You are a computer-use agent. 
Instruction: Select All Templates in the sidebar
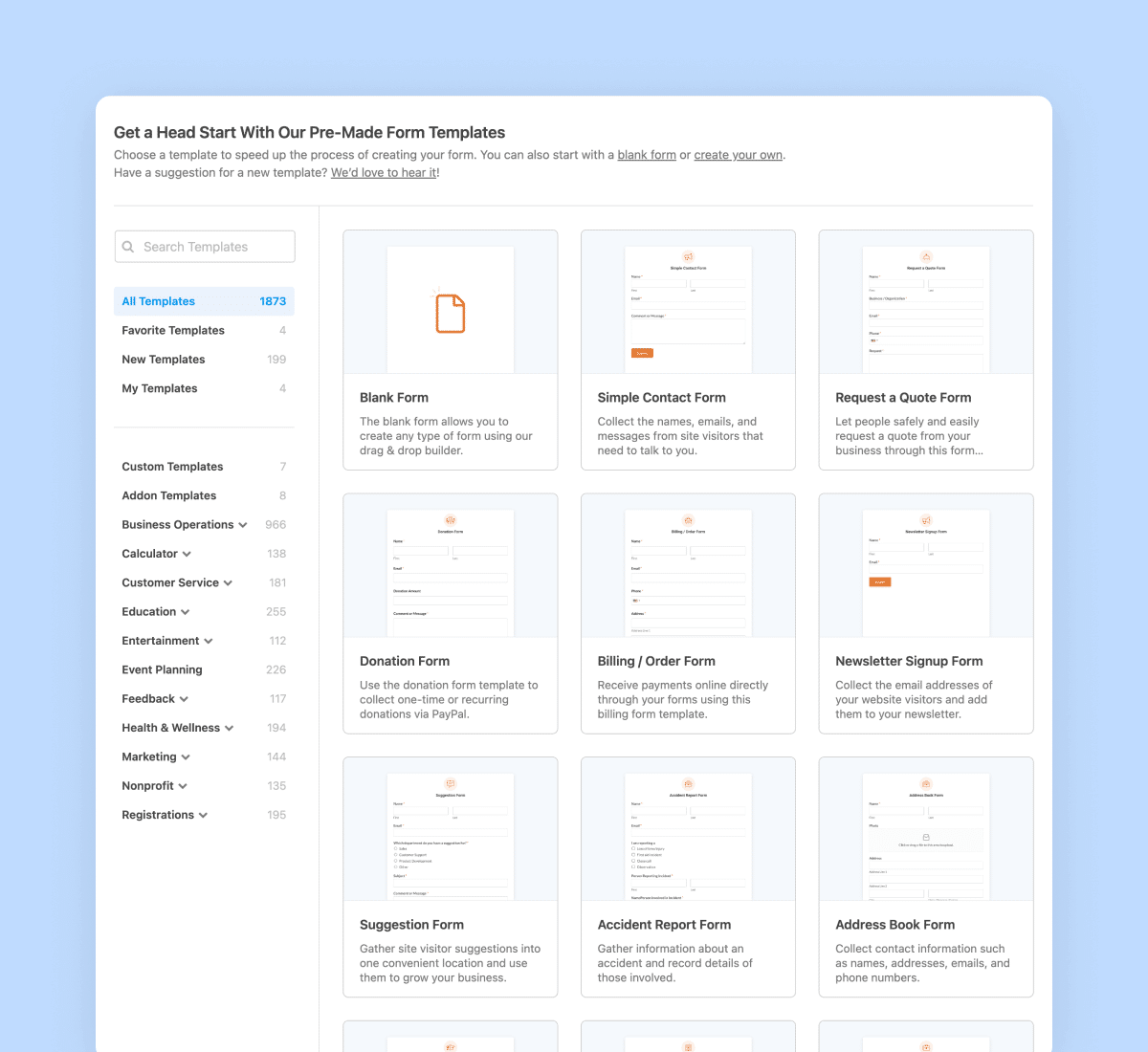click(x=158, y=301)
